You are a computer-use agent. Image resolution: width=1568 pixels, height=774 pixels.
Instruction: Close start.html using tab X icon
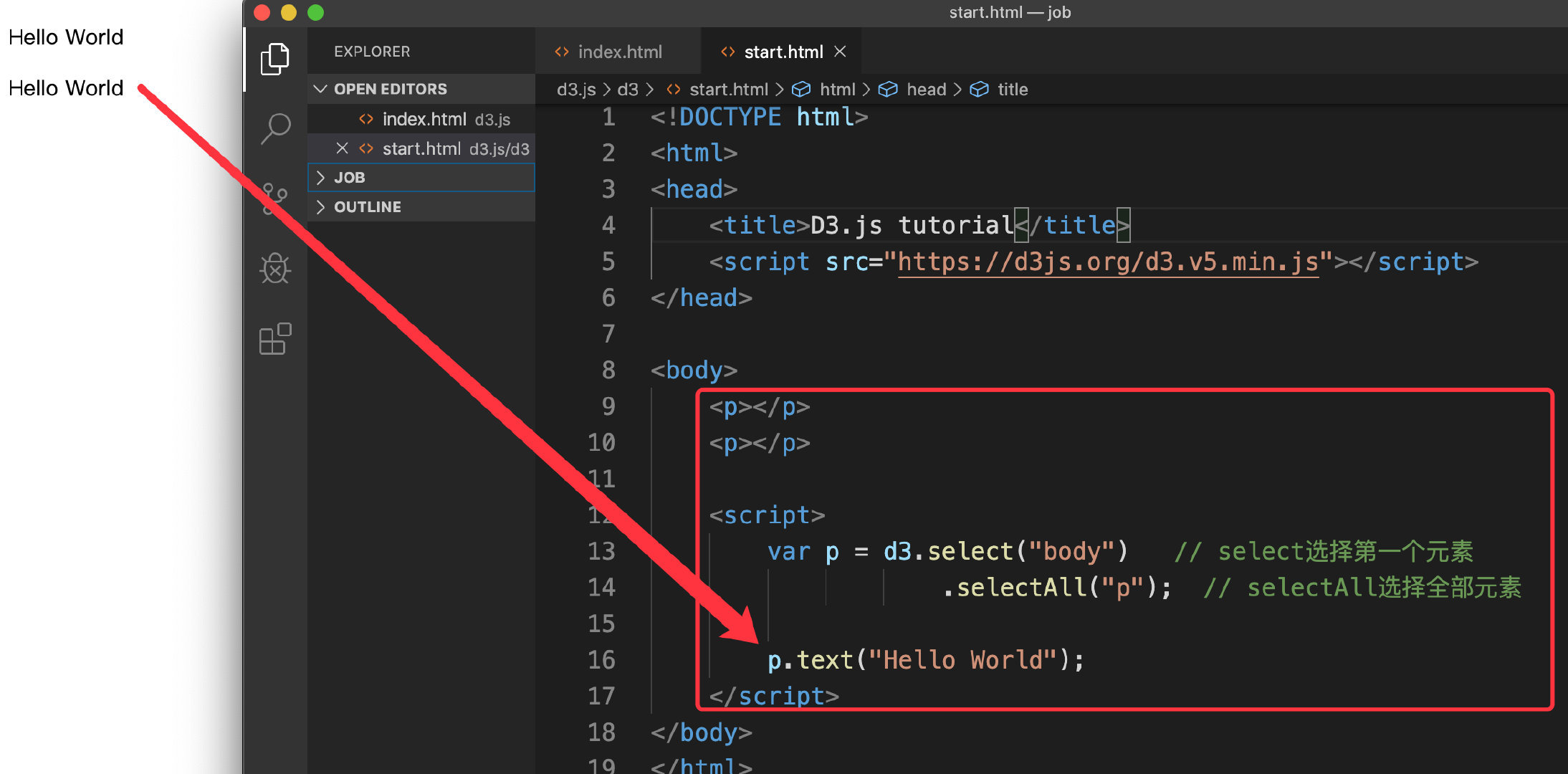841,52
